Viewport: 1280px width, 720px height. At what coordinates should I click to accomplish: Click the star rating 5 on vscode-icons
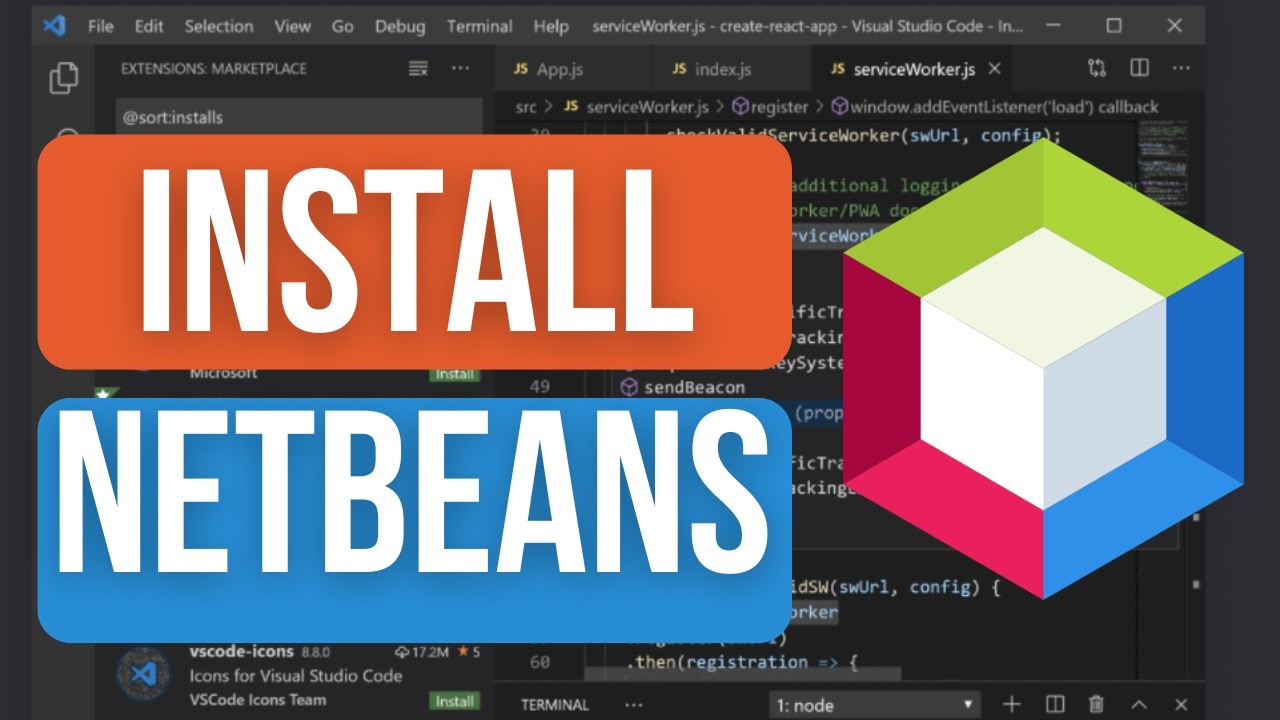click(x=469, y=652)
